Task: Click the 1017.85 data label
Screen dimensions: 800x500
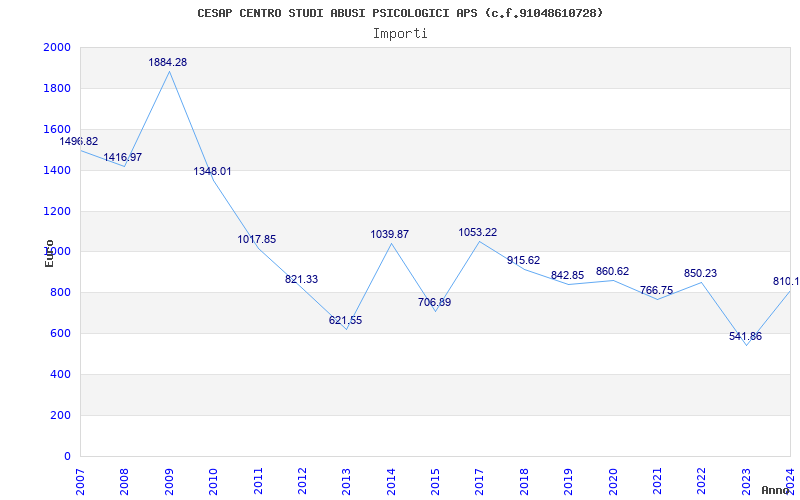Action: pos(257,239)
